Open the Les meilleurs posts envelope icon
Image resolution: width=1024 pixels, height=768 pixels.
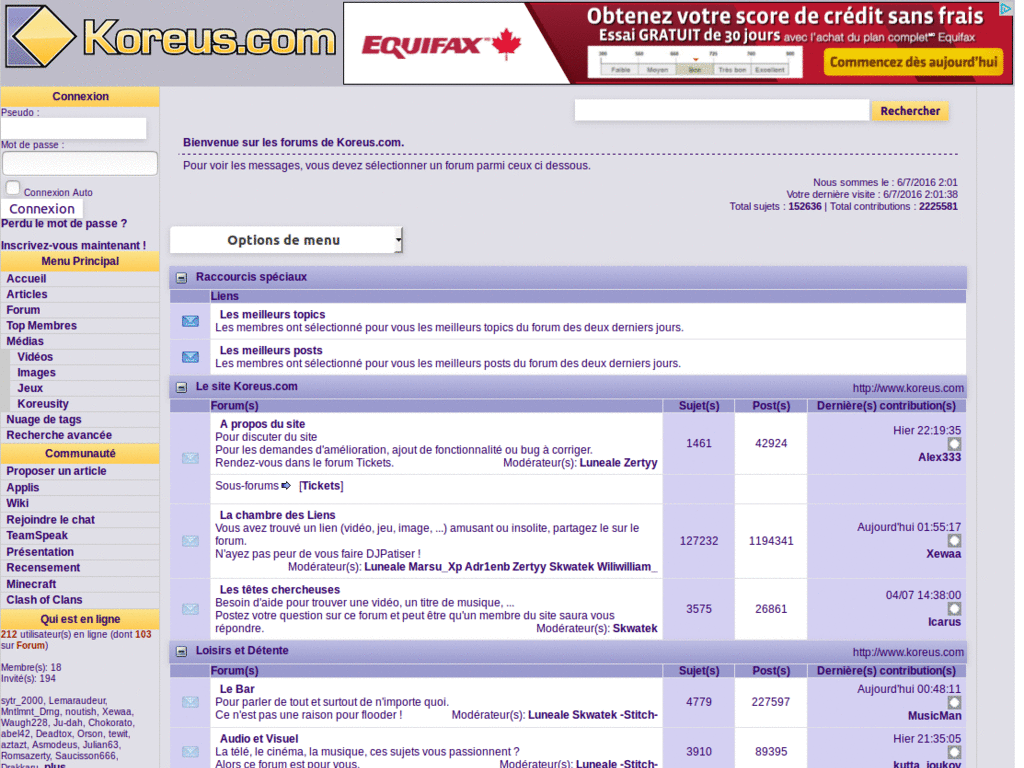point(190,357)
